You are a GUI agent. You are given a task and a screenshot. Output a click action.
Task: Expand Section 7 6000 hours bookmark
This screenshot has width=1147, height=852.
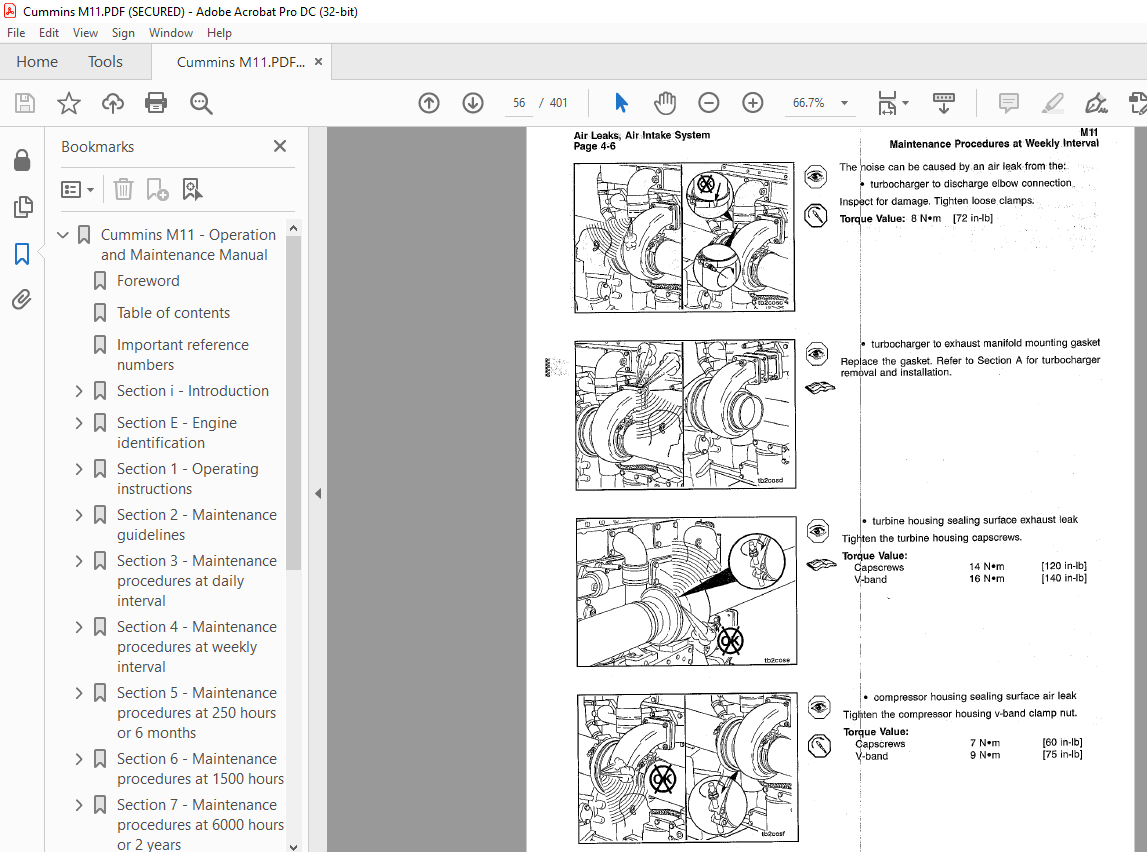[79, 805]
